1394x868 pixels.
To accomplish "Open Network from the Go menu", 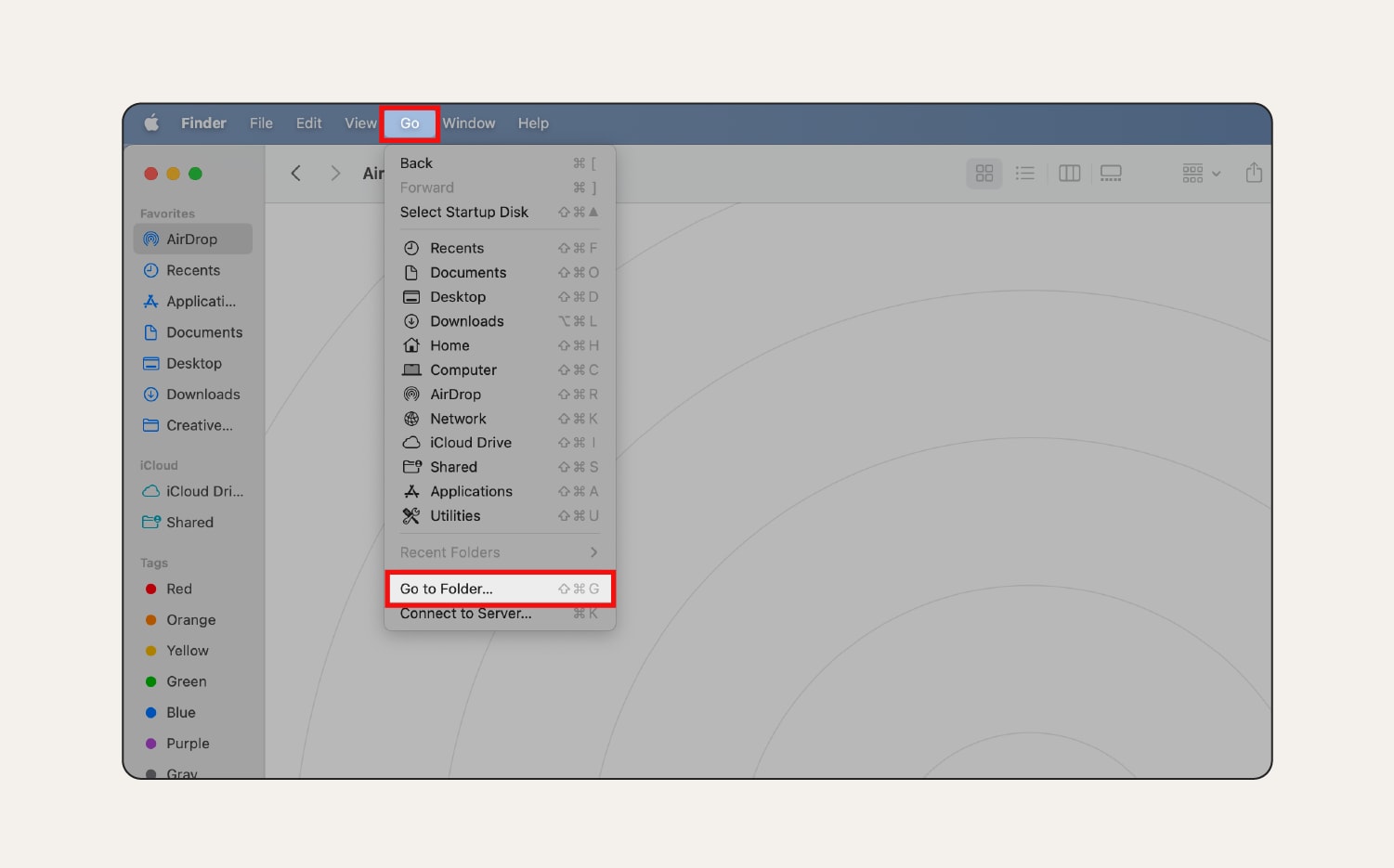I will 458,419.
